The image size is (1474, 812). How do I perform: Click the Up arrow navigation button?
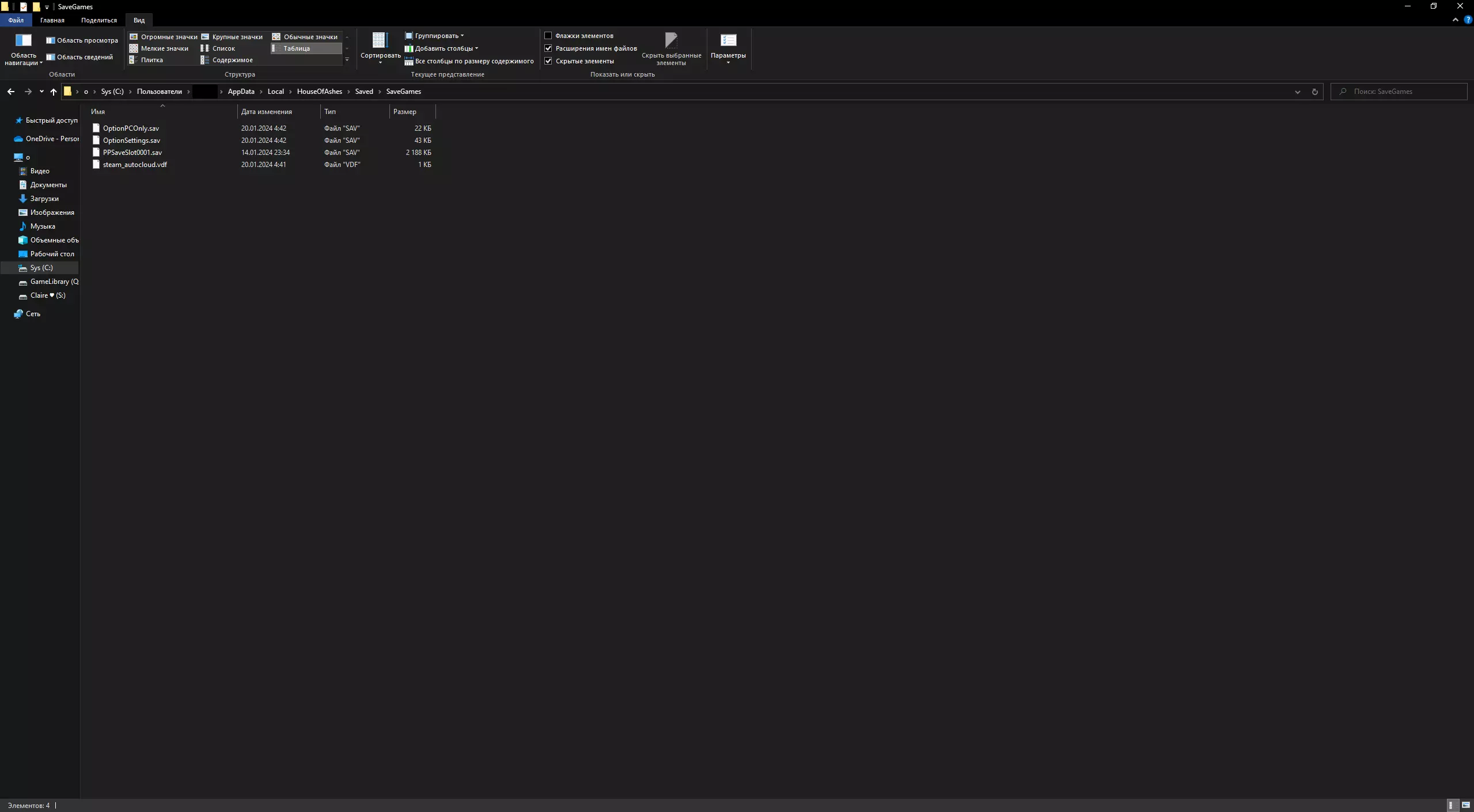(x=53, y=92)
